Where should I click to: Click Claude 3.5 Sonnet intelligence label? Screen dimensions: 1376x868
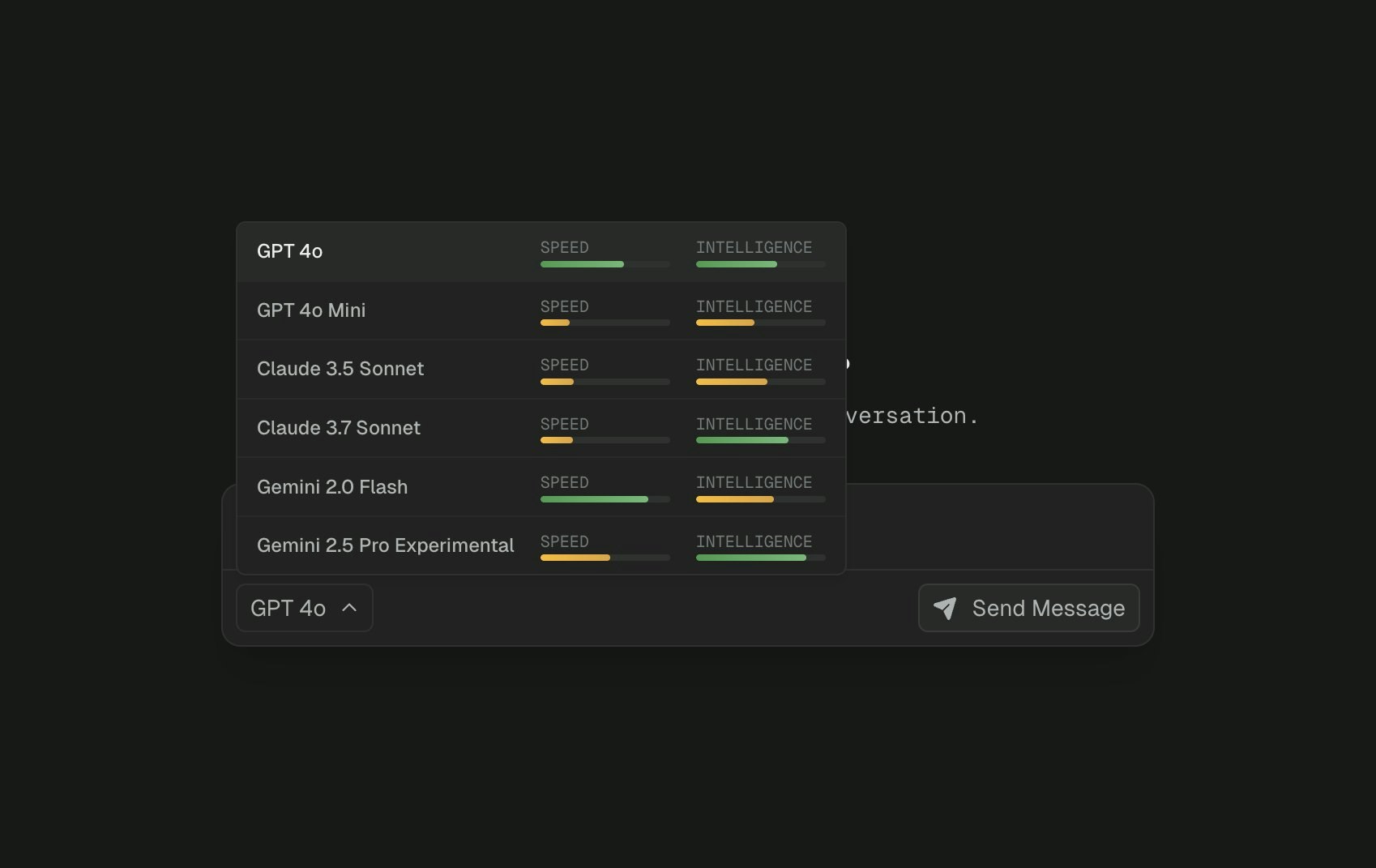754,366
